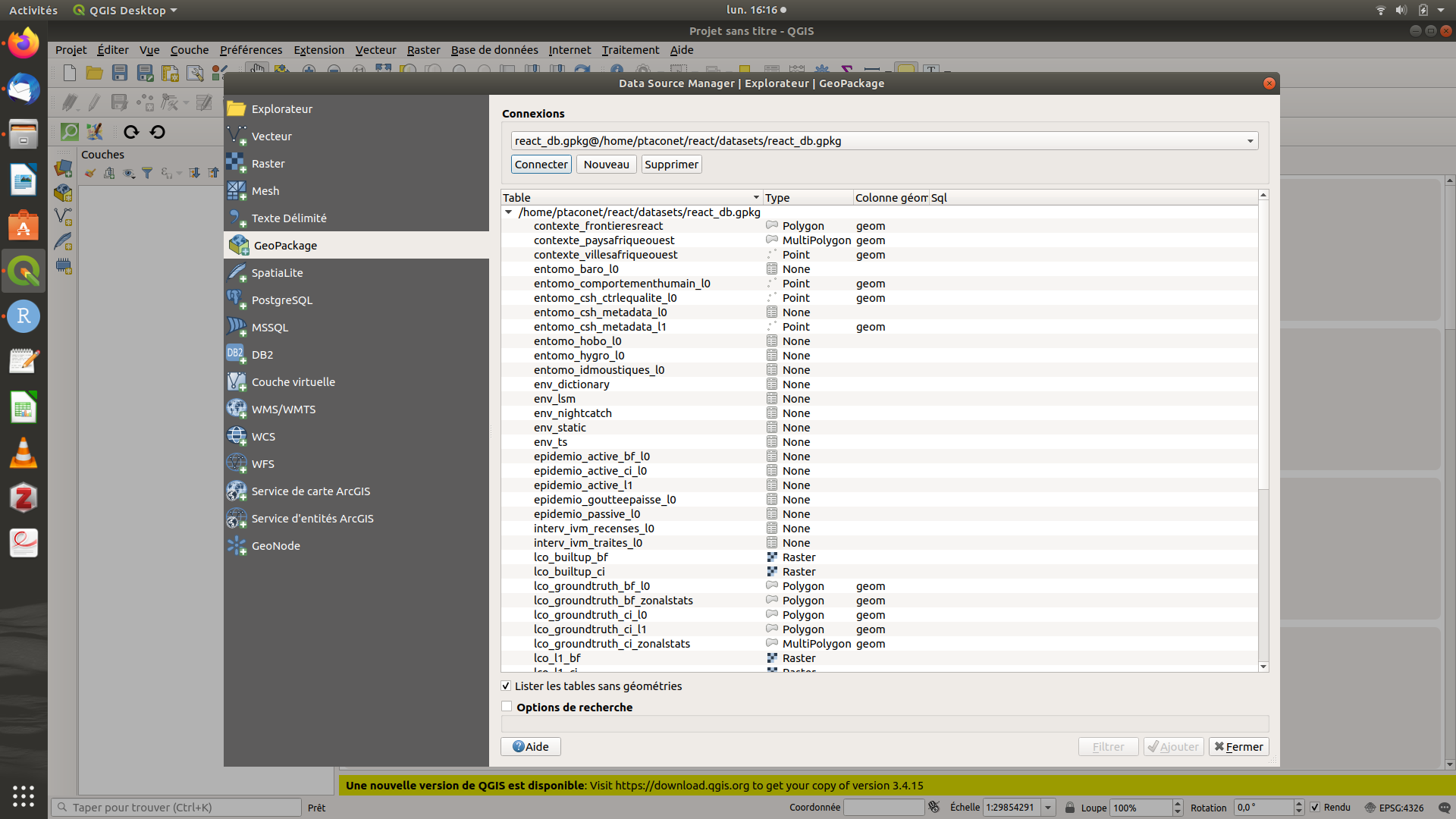Open the Texte Délimité source

coord(288,218)
